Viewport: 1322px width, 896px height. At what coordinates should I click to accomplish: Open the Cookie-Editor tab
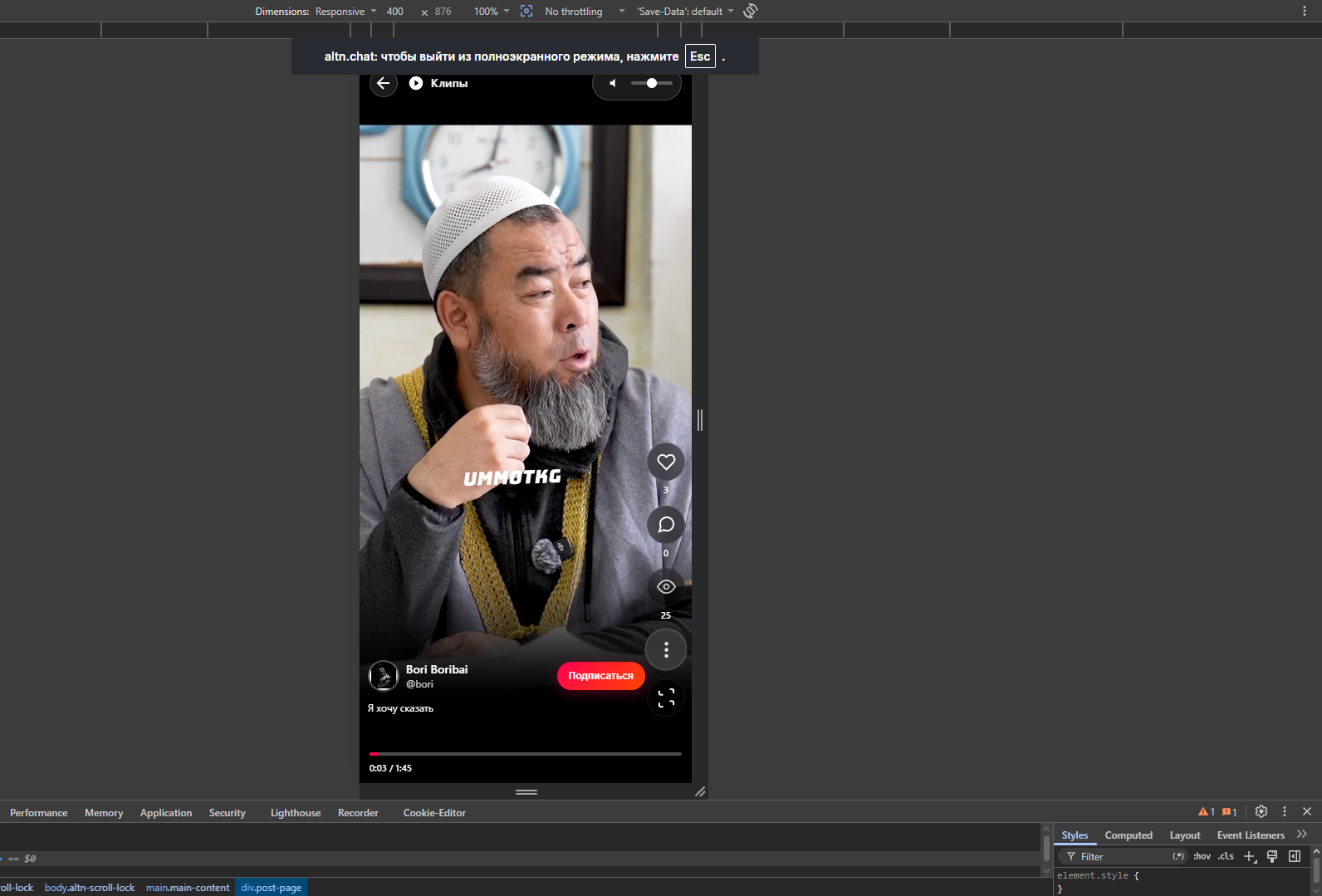pos(434,813)
